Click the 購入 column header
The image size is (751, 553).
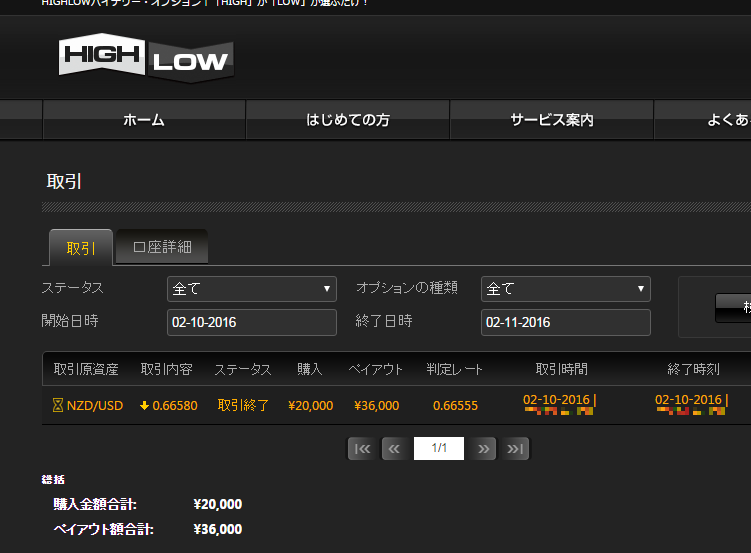click(x=309, y=369)
